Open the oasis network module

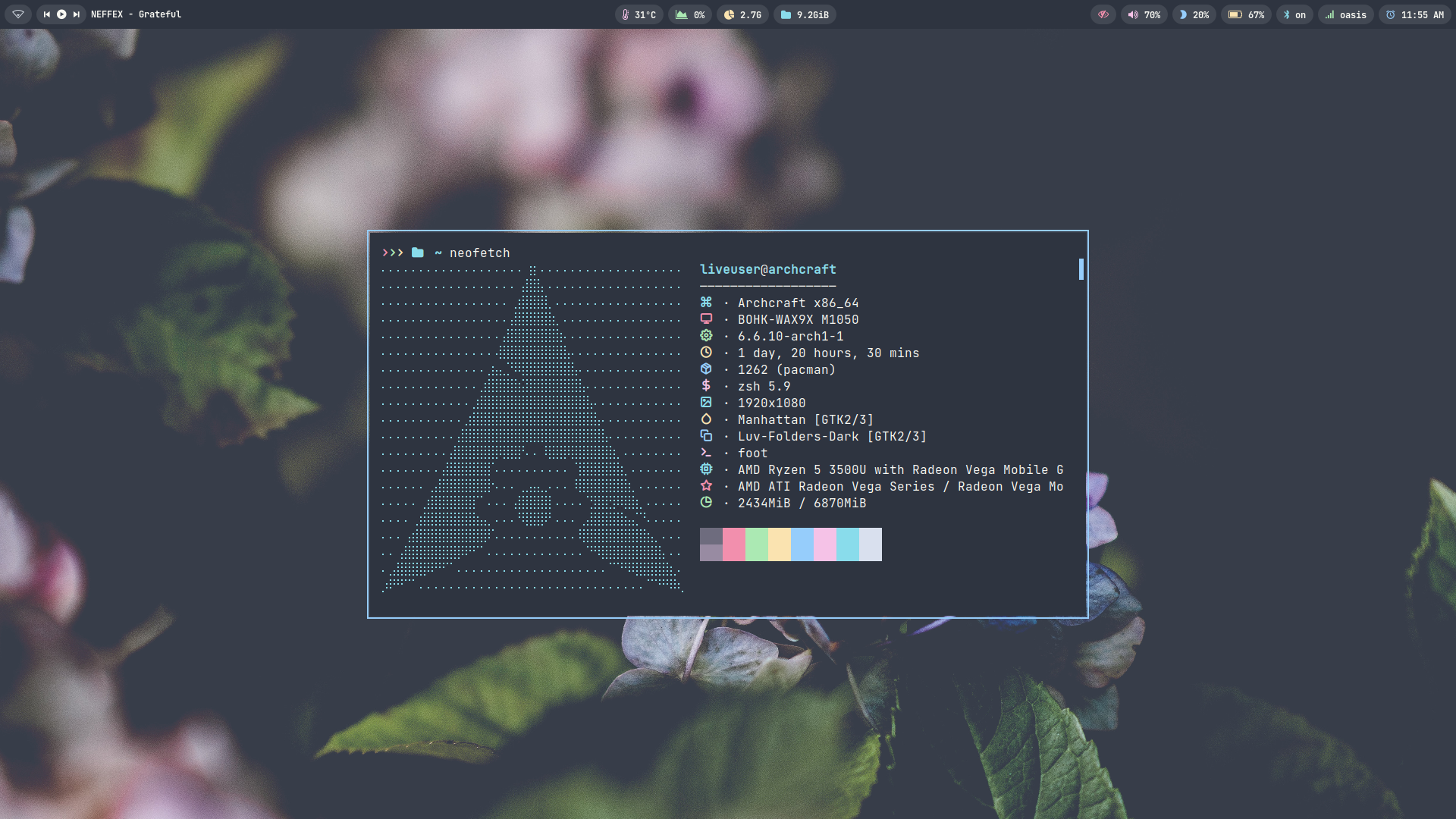coord(1345,14)
